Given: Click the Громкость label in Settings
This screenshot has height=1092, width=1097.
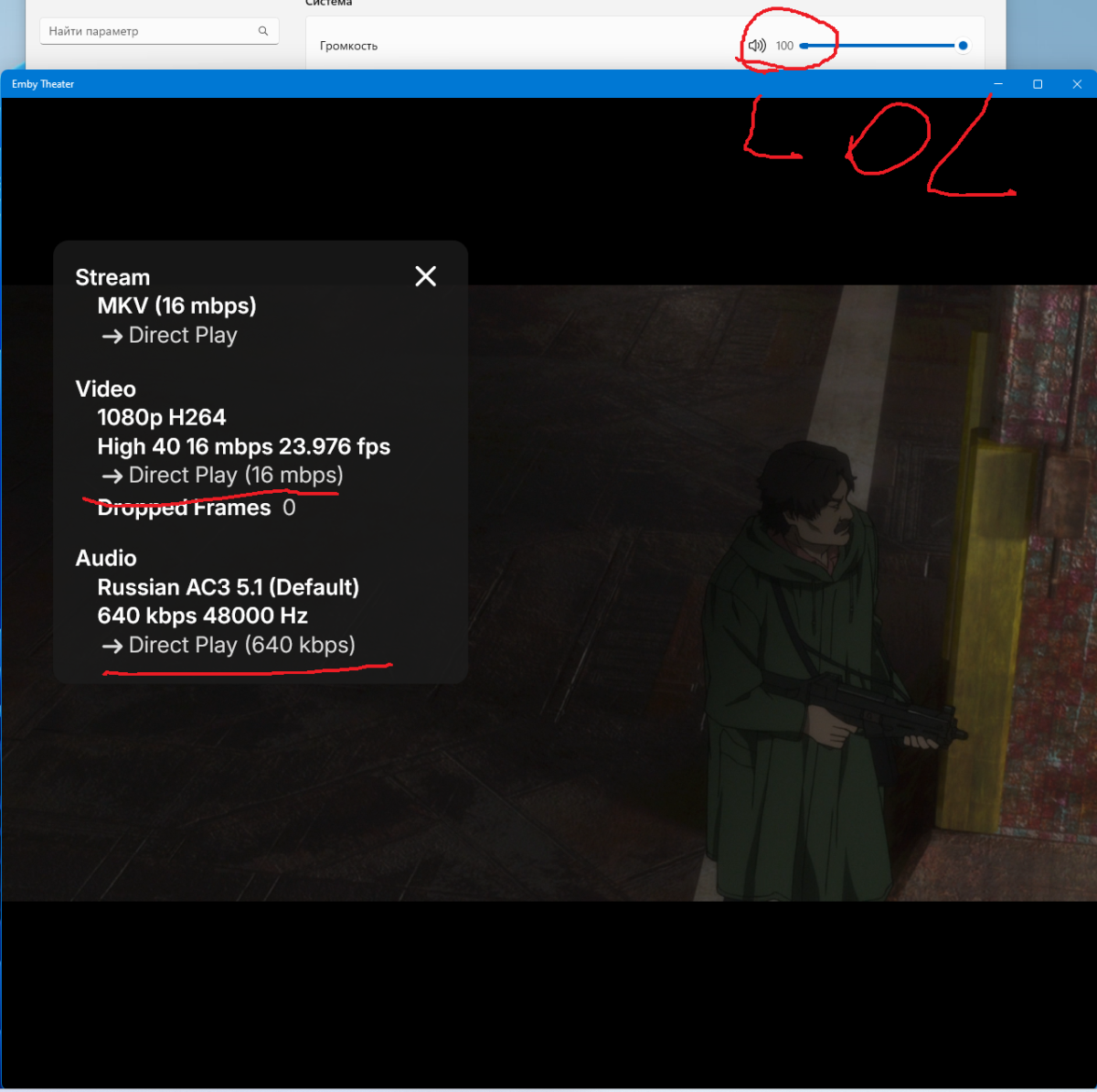Looking at the screenshot, I should [x=348, y=46].
